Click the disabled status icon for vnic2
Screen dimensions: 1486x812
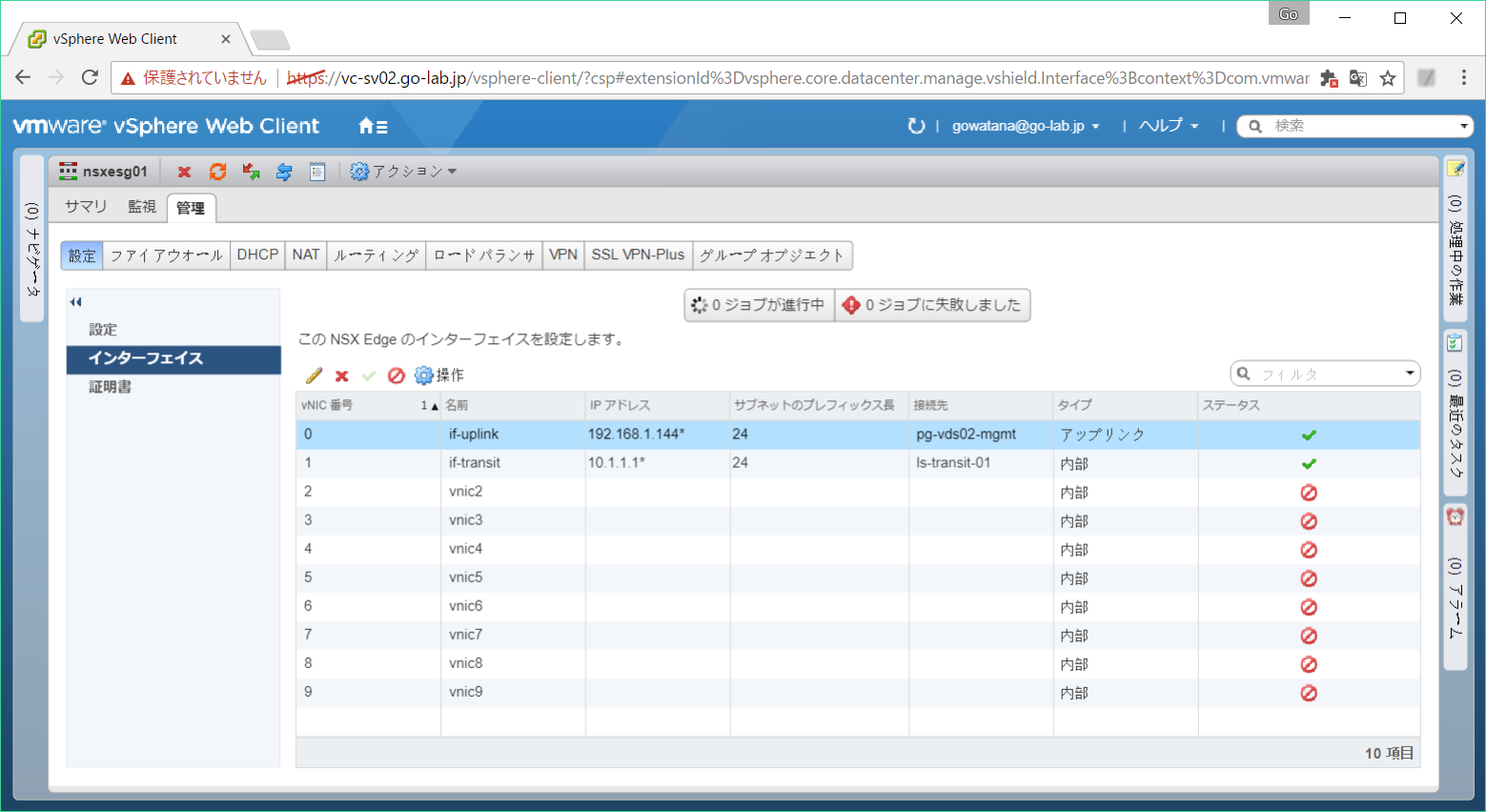(x=1309, y=493)
